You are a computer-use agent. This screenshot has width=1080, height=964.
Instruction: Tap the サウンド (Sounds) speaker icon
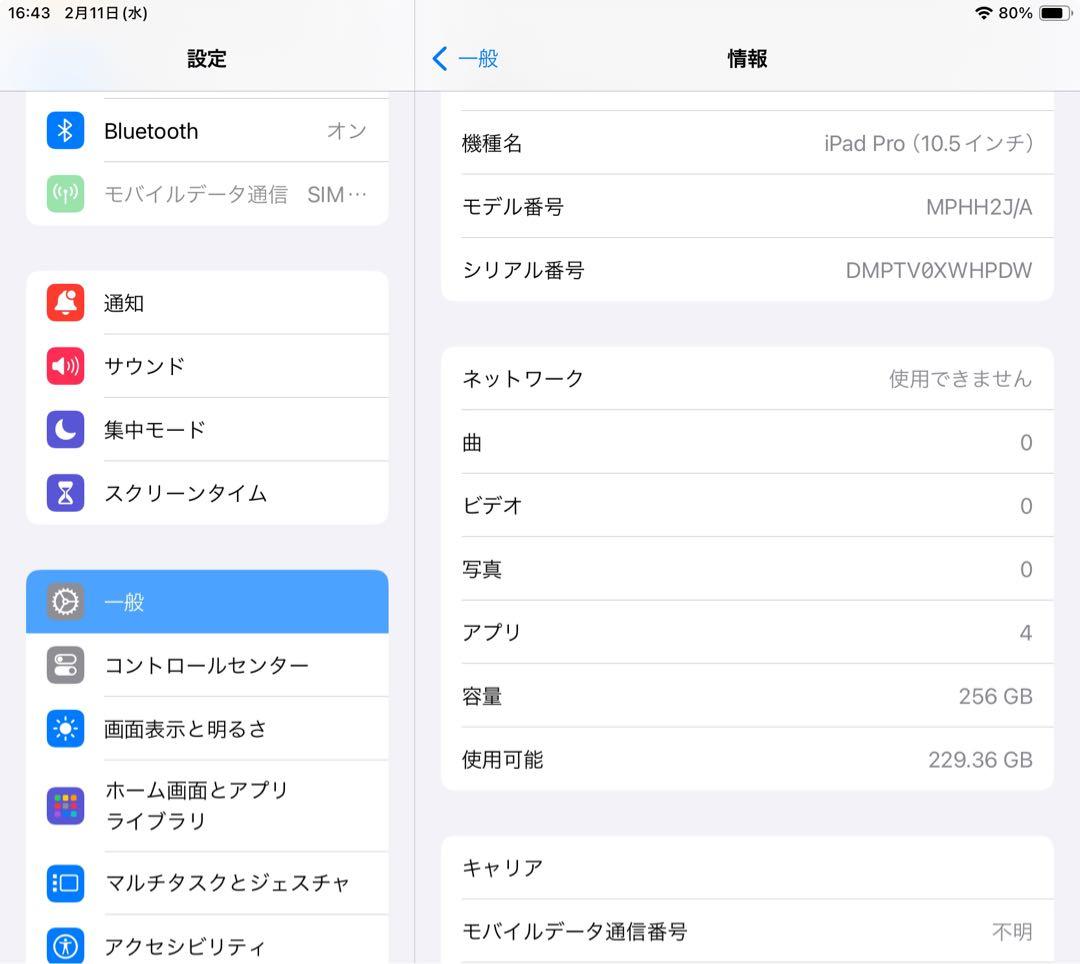click(64, 366)
